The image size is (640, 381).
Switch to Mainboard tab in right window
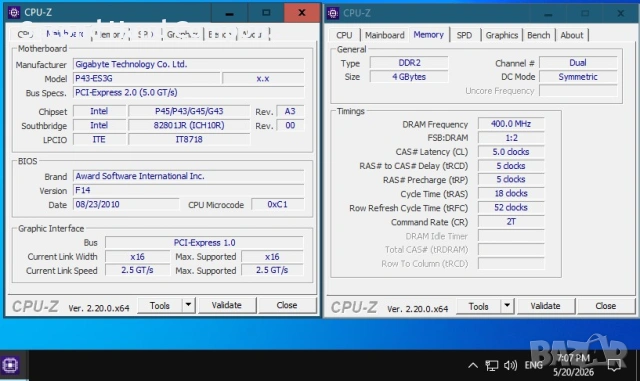384,35
